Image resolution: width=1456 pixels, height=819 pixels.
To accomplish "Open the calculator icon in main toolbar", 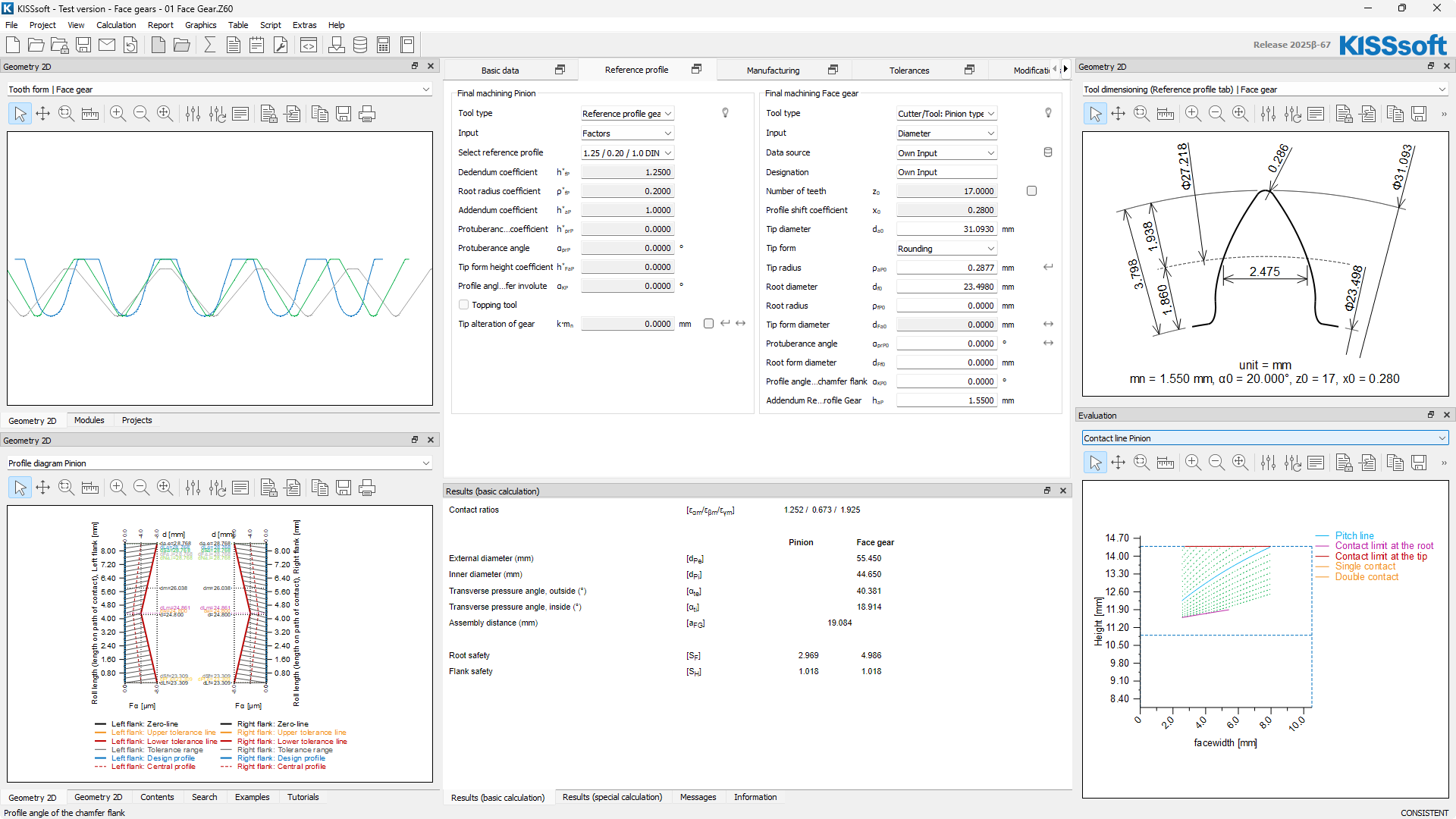I will coord(384,45).
